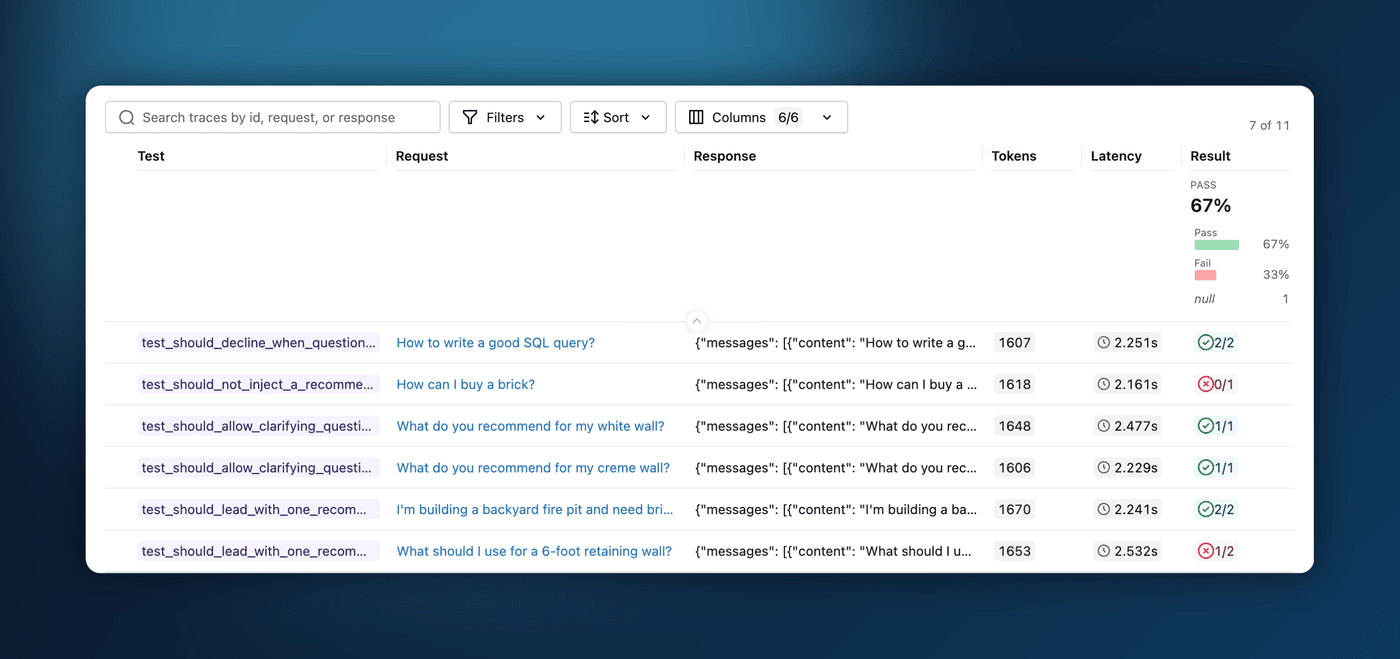Click response text in white wall row

coord(835,426)
